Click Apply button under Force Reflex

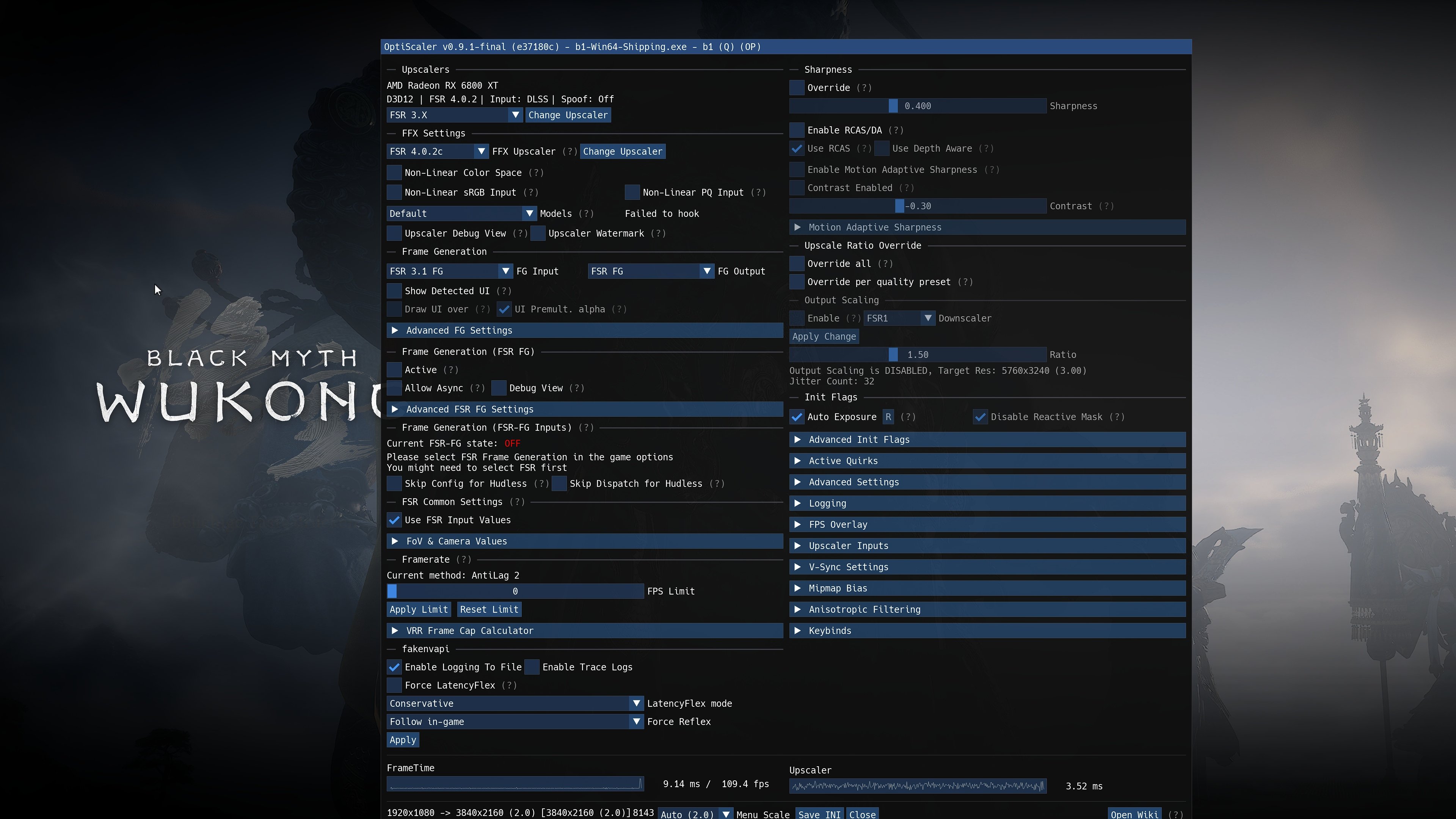pos(403,740)
